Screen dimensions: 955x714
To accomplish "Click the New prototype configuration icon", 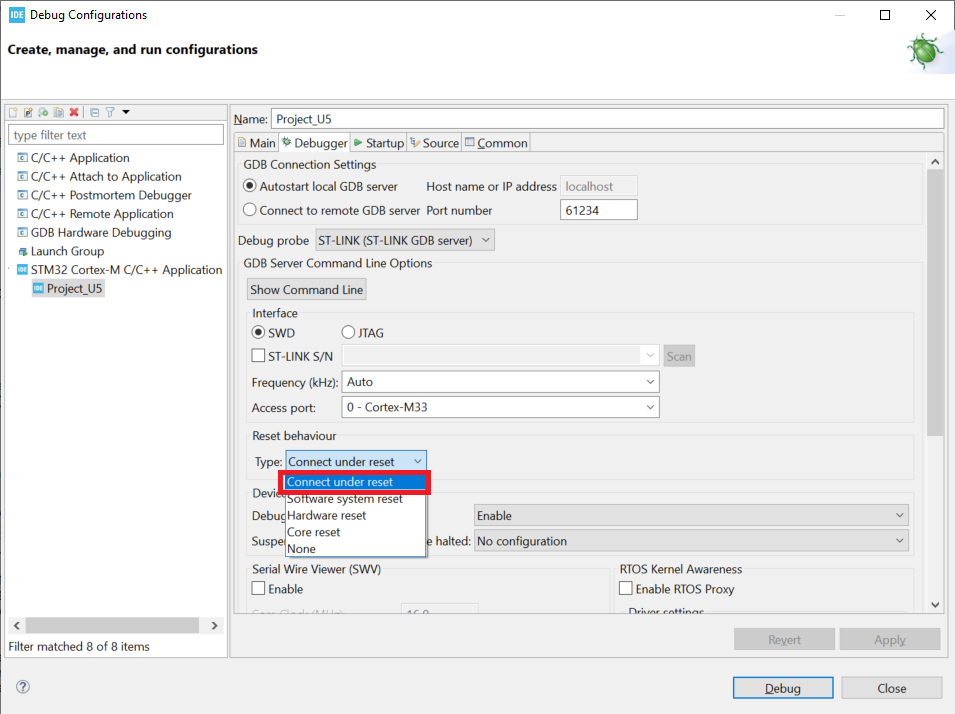I will tap(28, 112).
